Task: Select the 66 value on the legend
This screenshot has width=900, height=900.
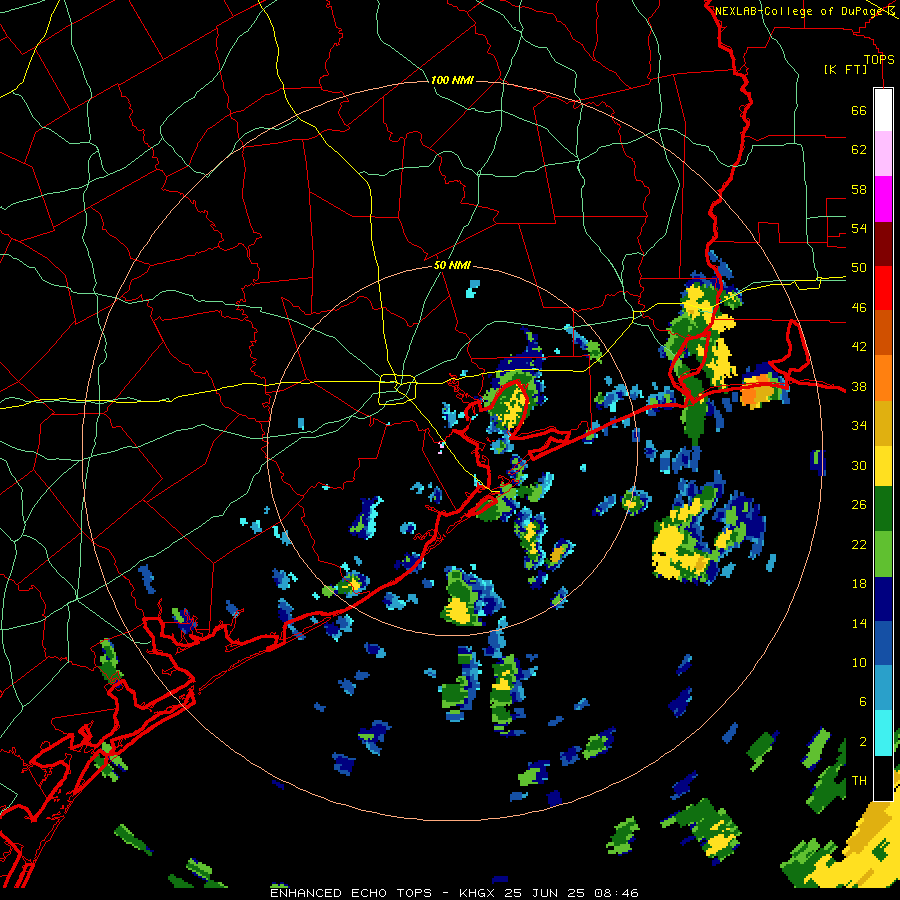Action: (x=859, y=110)
